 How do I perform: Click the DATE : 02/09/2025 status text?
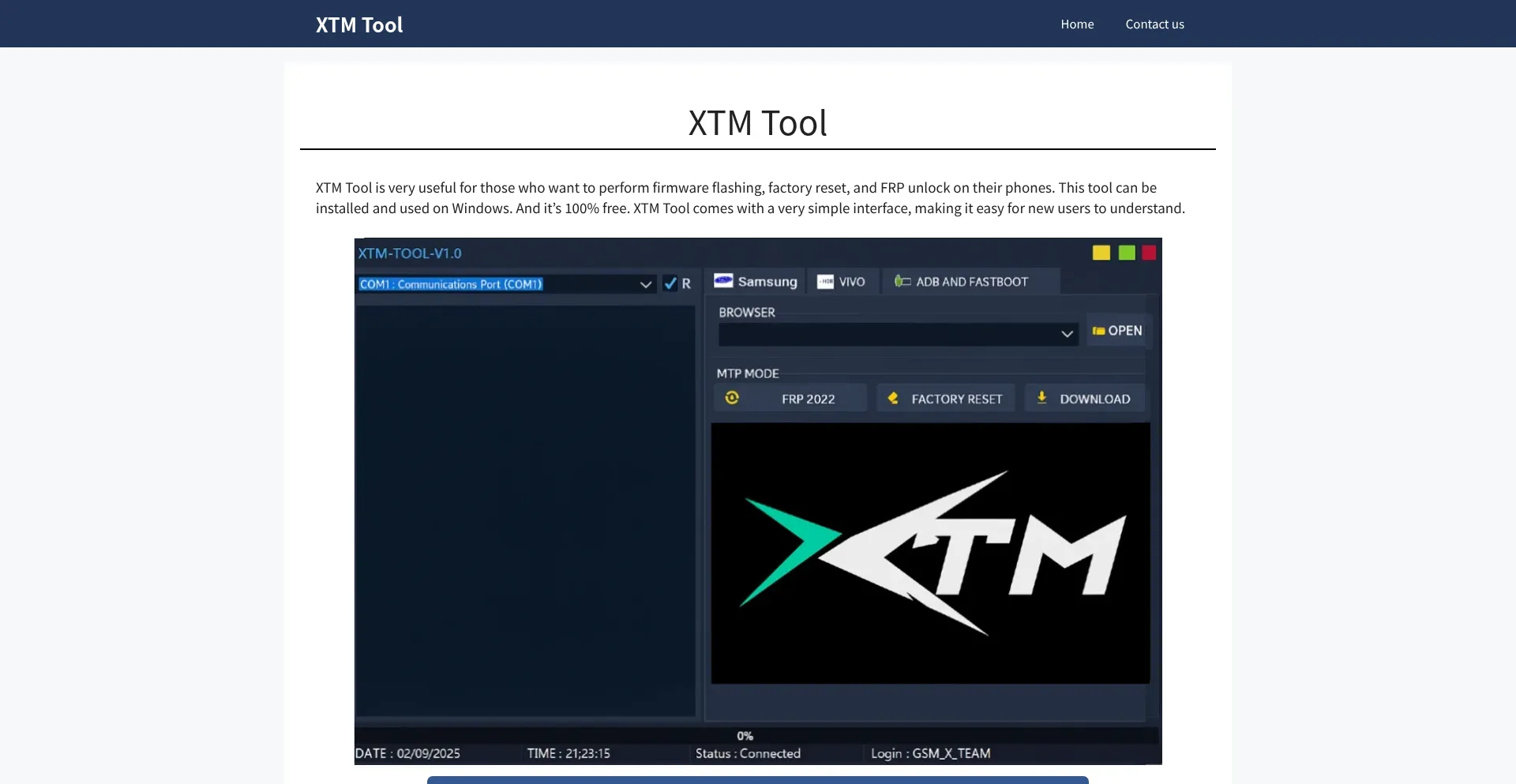(407, 754)
